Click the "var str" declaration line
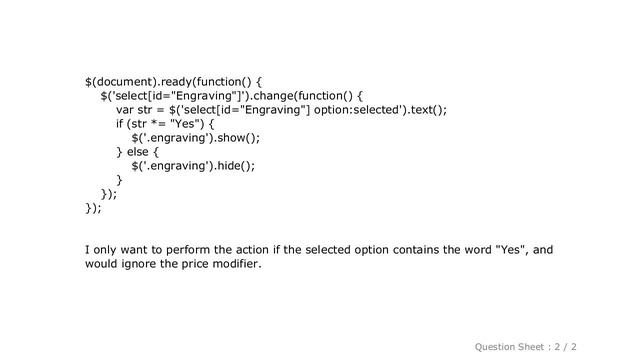Screen dimensions: 640x360 point(281,110)
